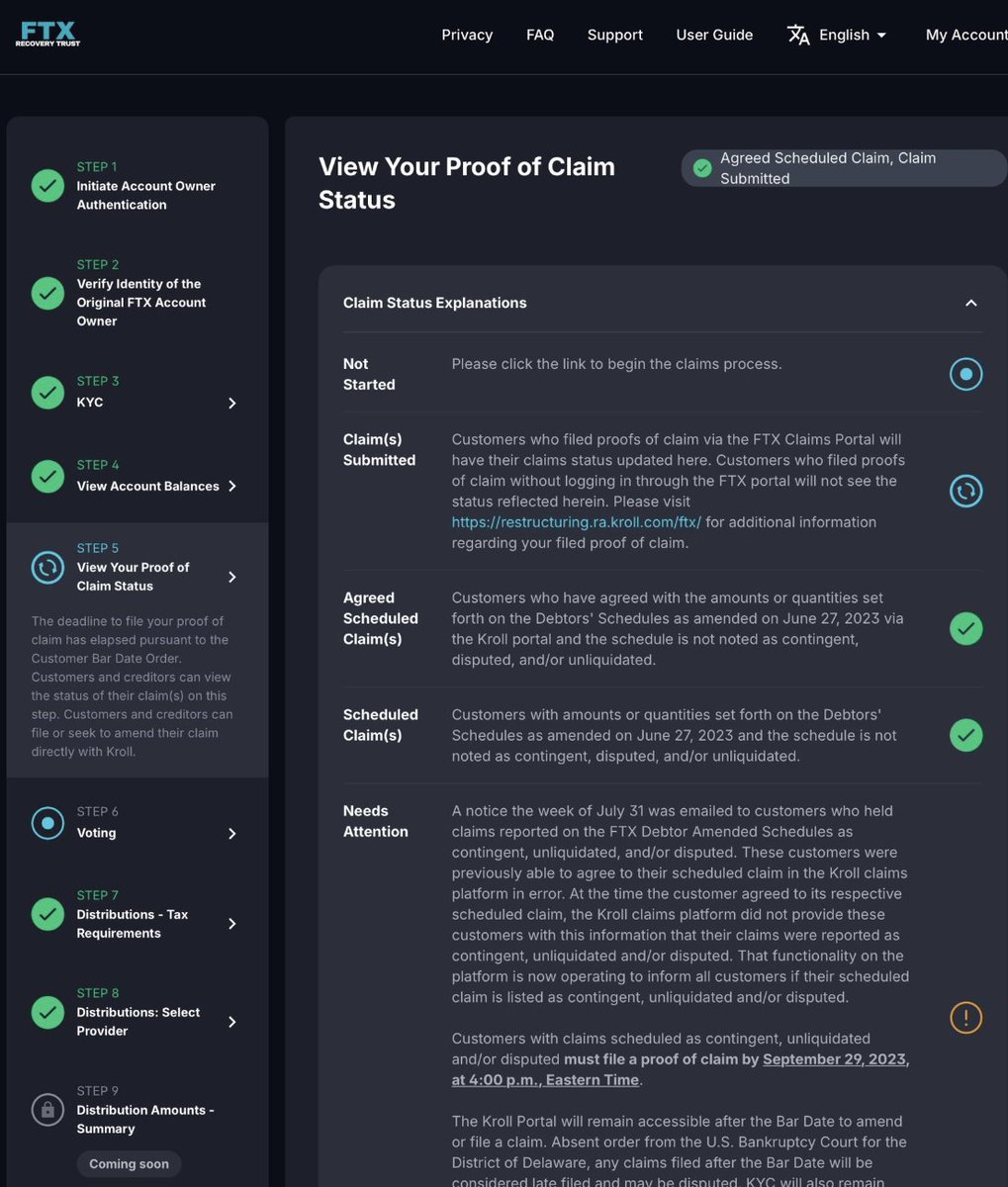Screen dimensions: 1008x1187
Task: Click Step 1 green checkmark icon
Action: pyautogui.click(x=47, y=185)
